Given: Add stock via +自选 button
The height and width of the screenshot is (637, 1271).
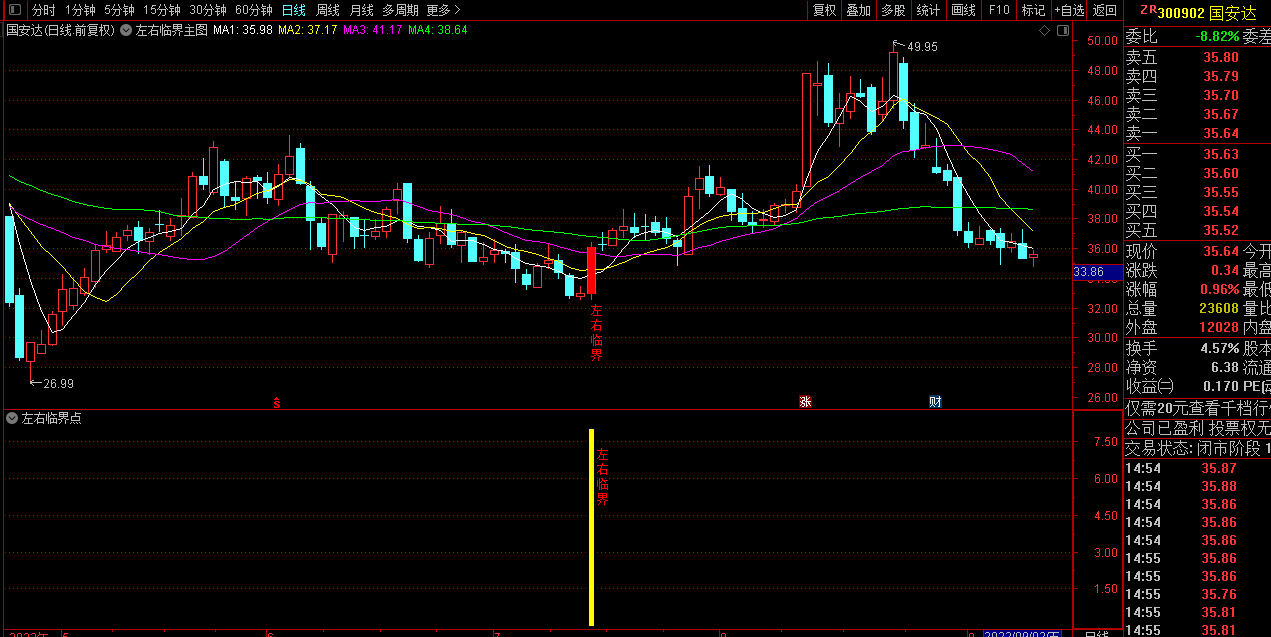Looking at the screenshot, I should (1068, 10).
